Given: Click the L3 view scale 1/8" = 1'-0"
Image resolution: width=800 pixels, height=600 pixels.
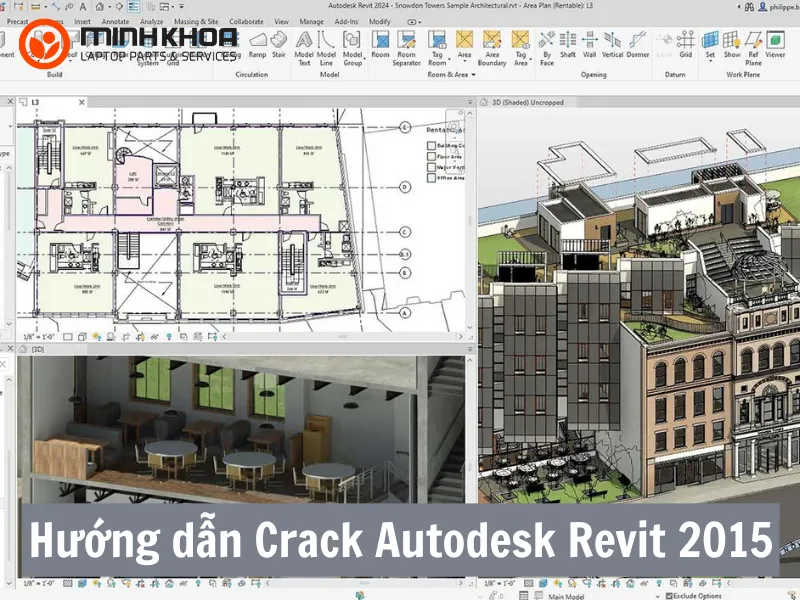Looking at the screenshot, I should pyautogui.click(x=39, y=337).
